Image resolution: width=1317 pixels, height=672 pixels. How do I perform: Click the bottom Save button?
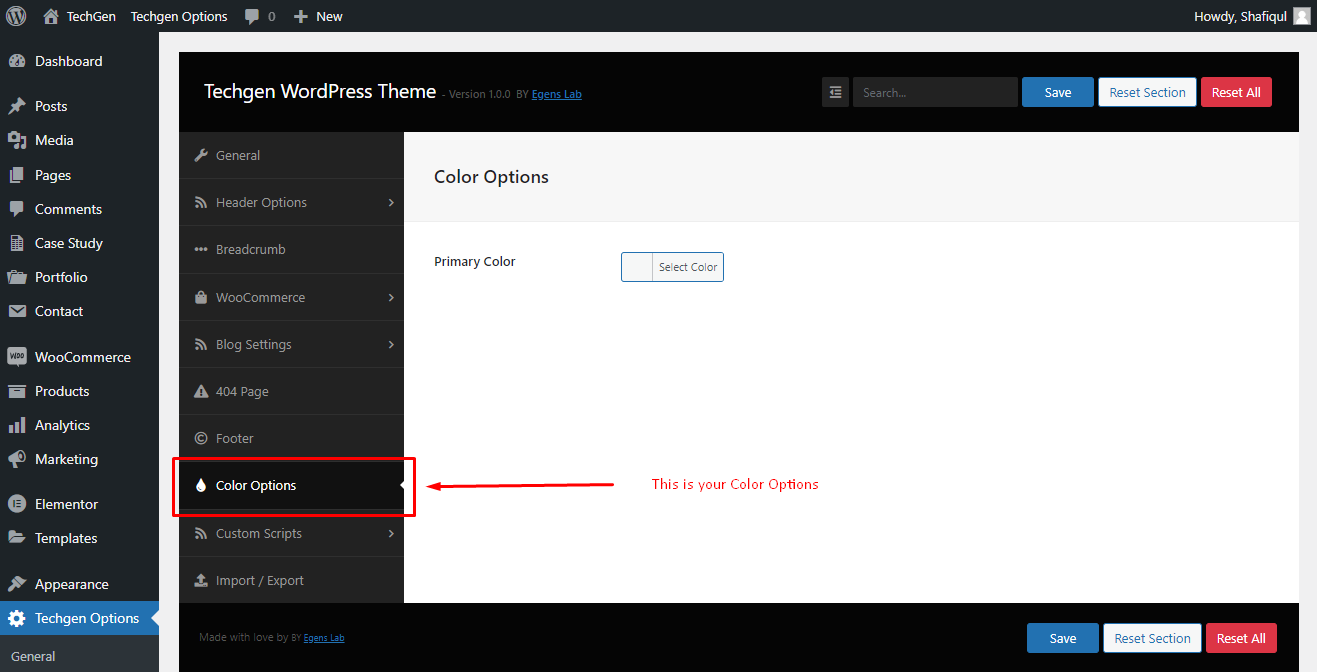click(1063, 638)
